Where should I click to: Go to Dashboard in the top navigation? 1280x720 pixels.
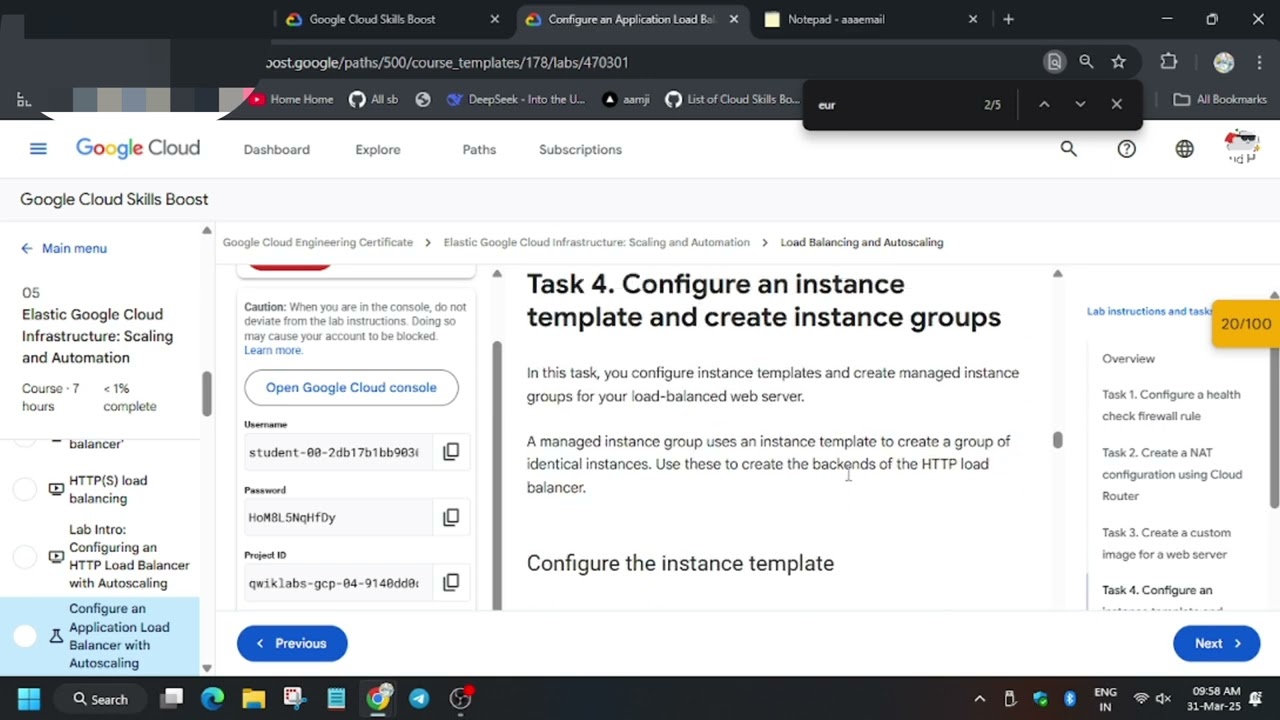point(277,149)
